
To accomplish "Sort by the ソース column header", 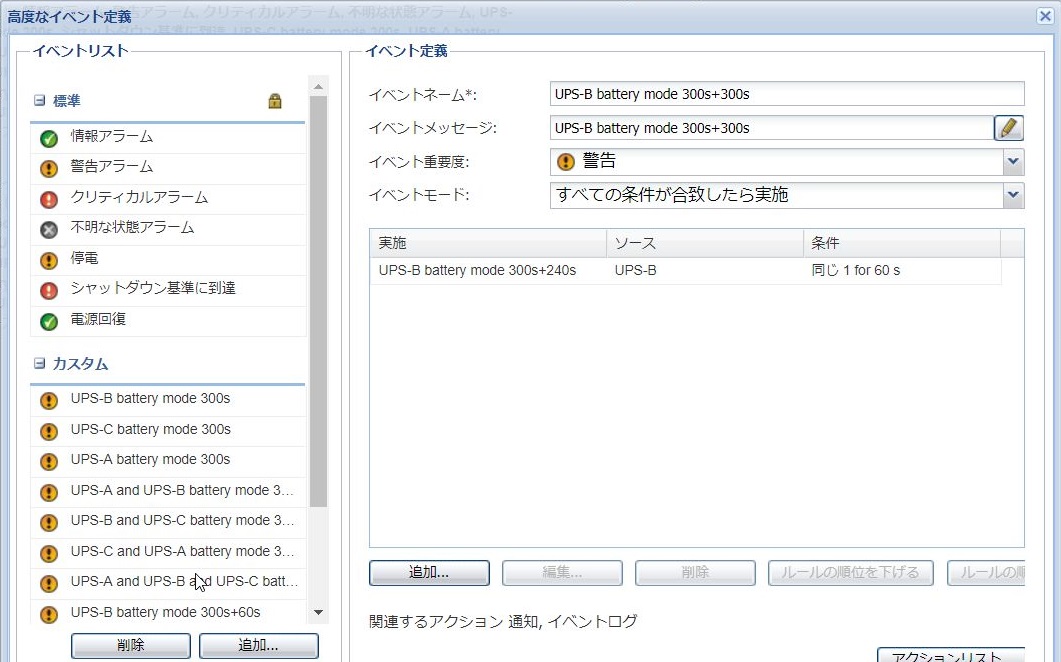I will point(704,243).
